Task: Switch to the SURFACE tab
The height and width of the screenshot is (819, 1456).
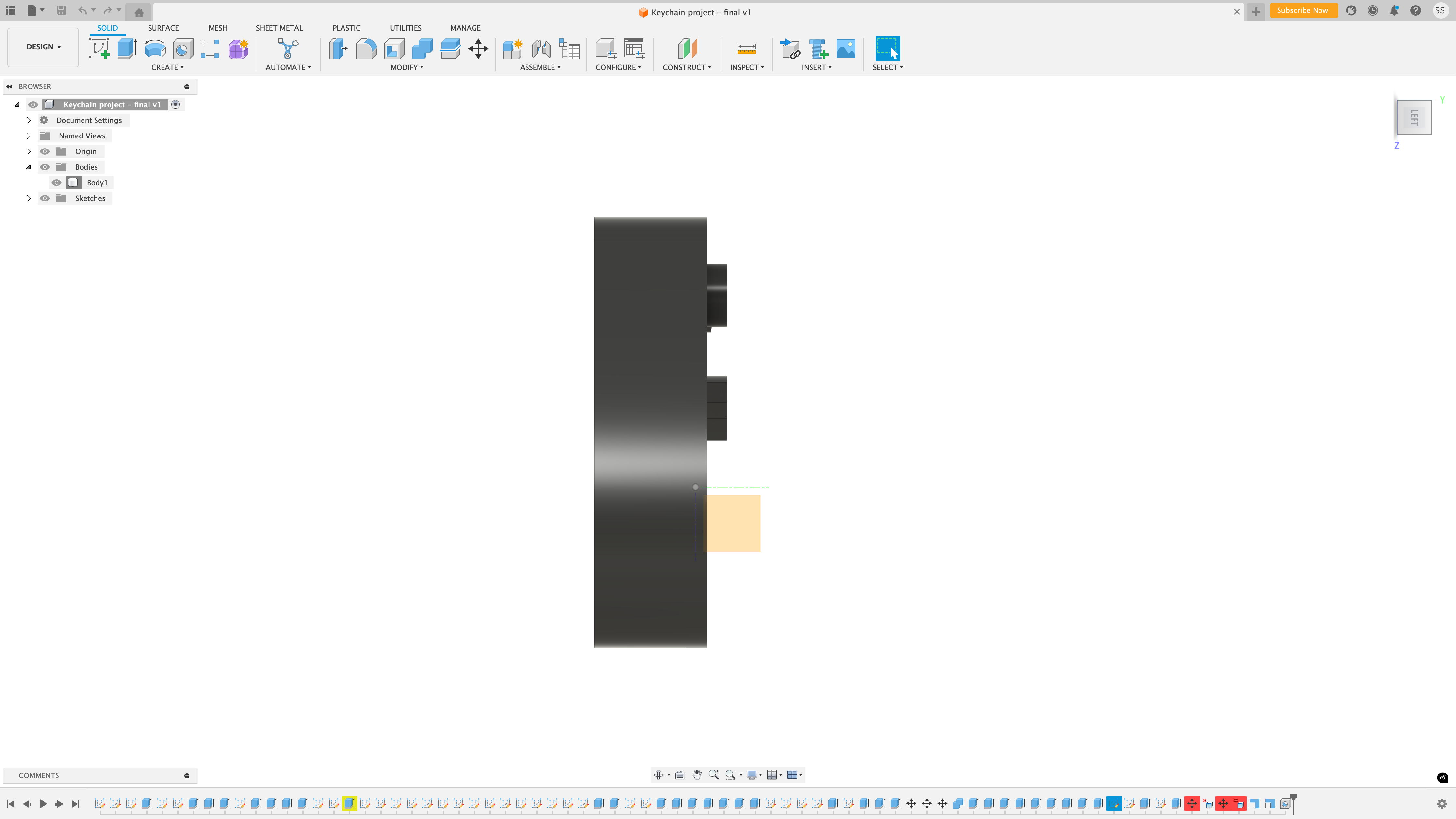Action: 163,28
